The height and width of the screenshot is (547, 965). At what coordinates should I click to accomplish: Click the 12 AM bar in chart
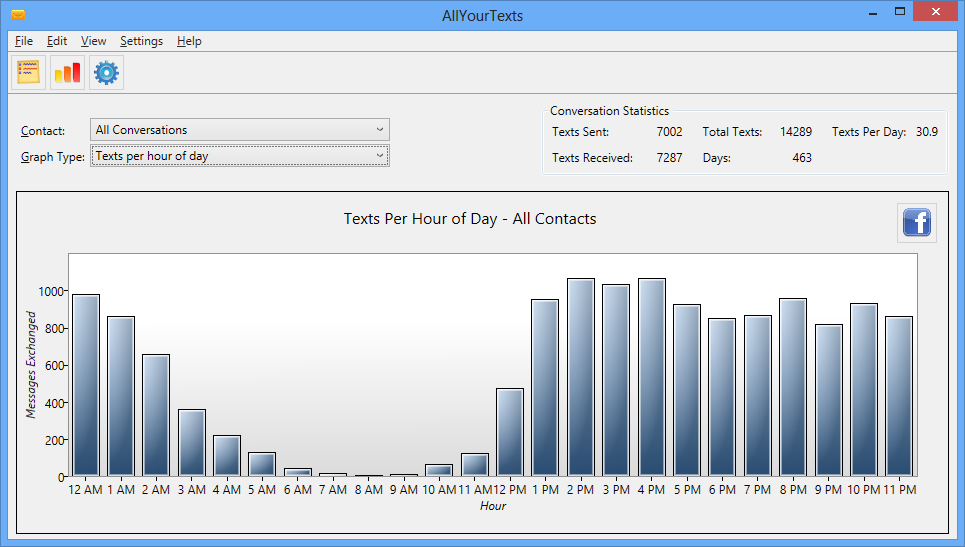tap(86, 385)
